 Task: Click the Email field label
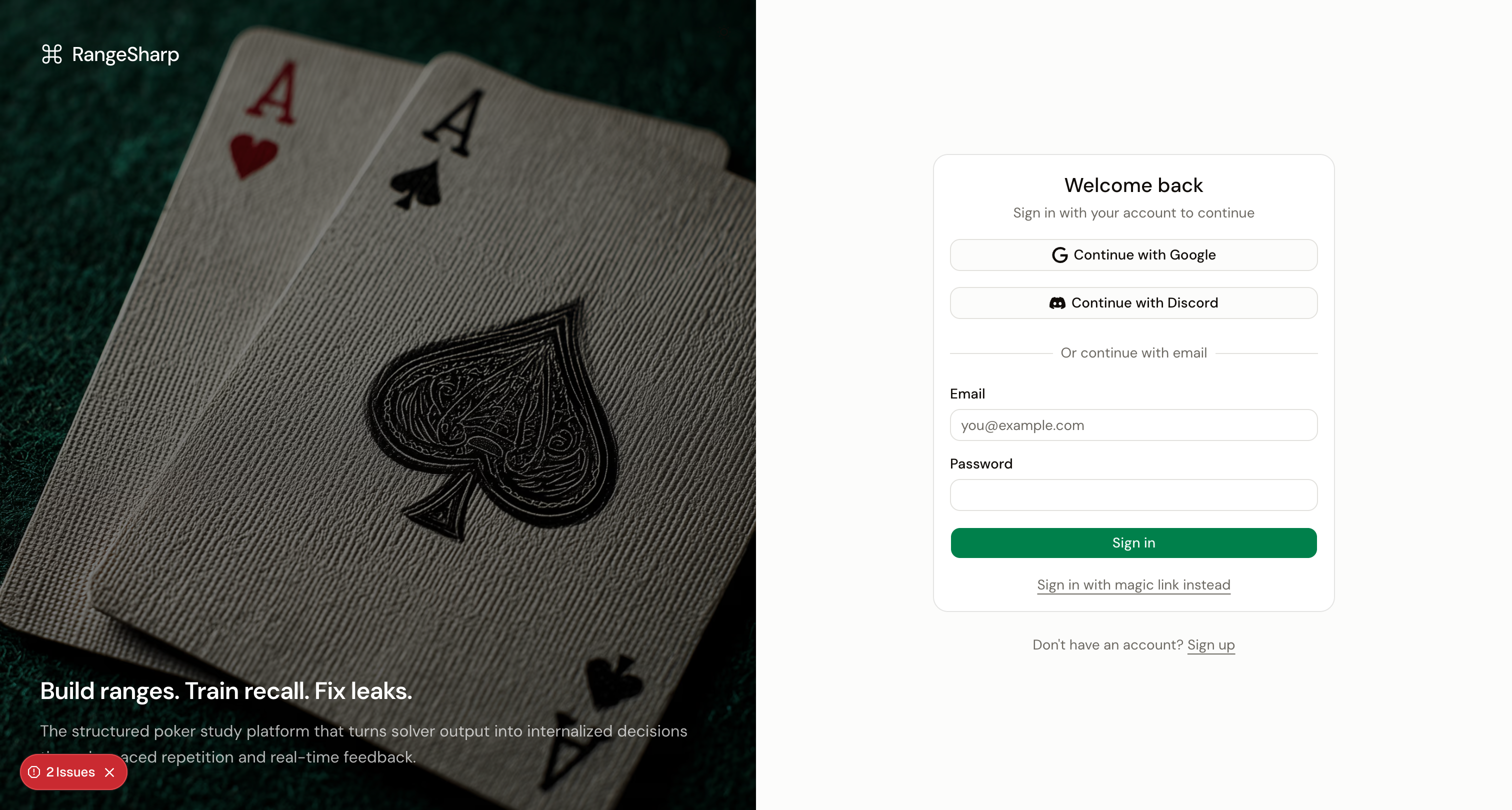tap(967, 394)
